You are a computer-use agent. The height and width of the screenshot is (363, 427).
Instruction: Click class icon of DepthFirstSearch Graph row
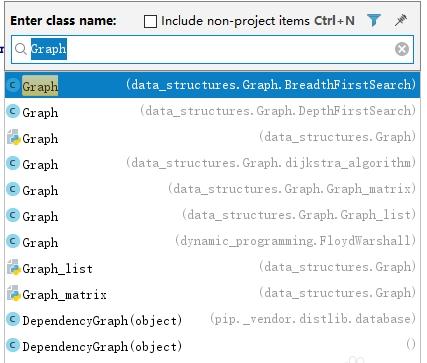point(13,111)
